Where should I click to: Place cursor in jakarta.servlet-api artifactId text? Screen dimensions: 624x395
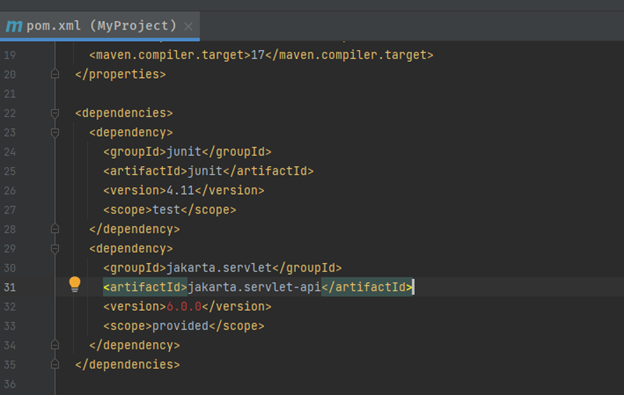pyautogui.click(x=254, y=287)
